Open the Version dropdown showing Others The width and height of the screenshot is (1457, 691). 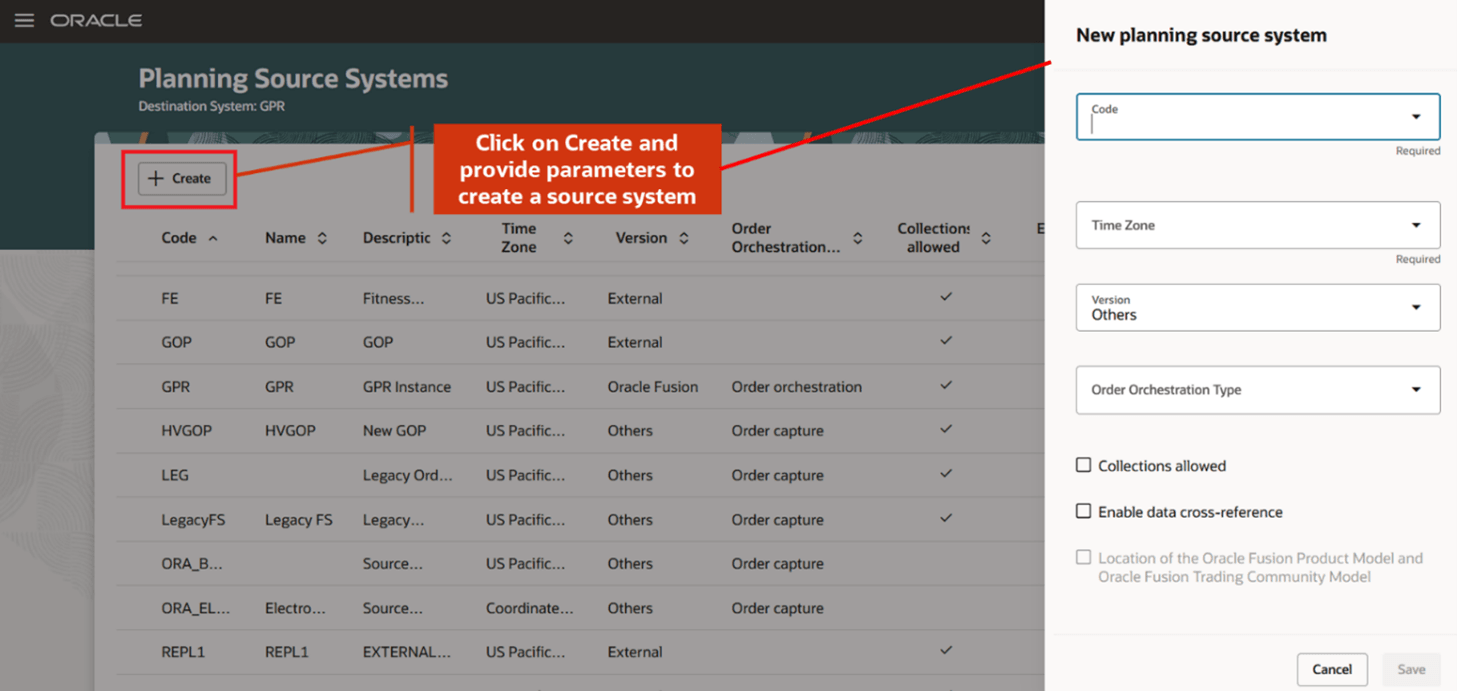(1416, 307)
